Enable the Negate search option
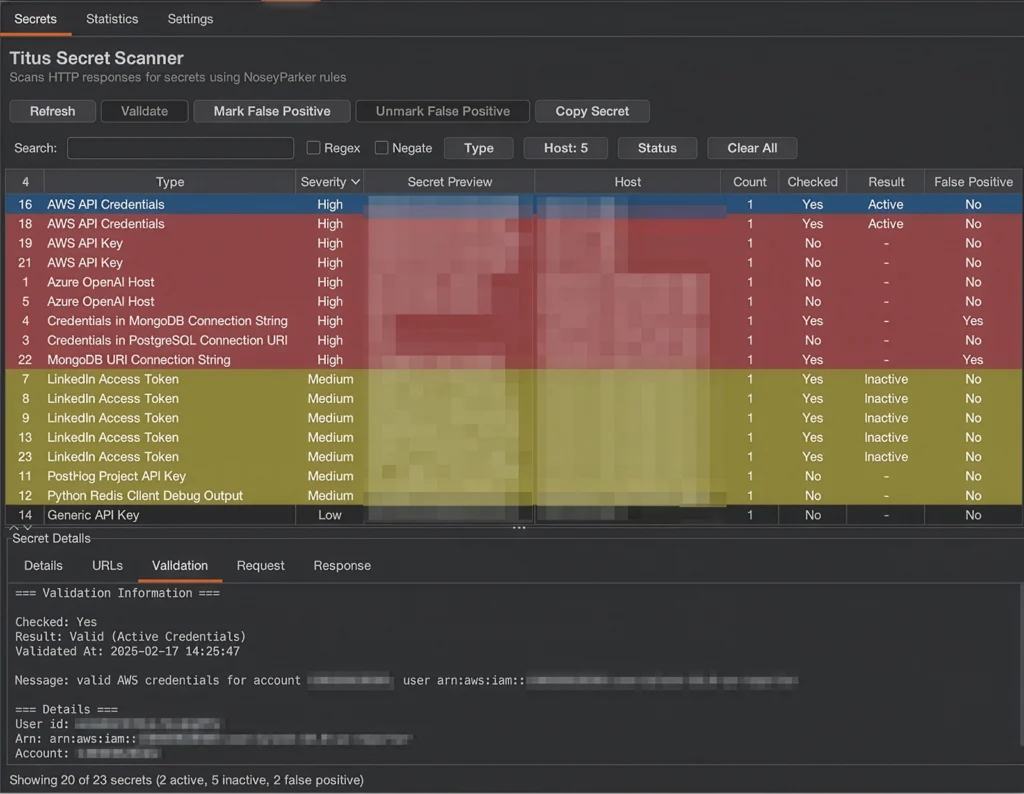Viewport: 1024px width, 794px height. (381, 147)
